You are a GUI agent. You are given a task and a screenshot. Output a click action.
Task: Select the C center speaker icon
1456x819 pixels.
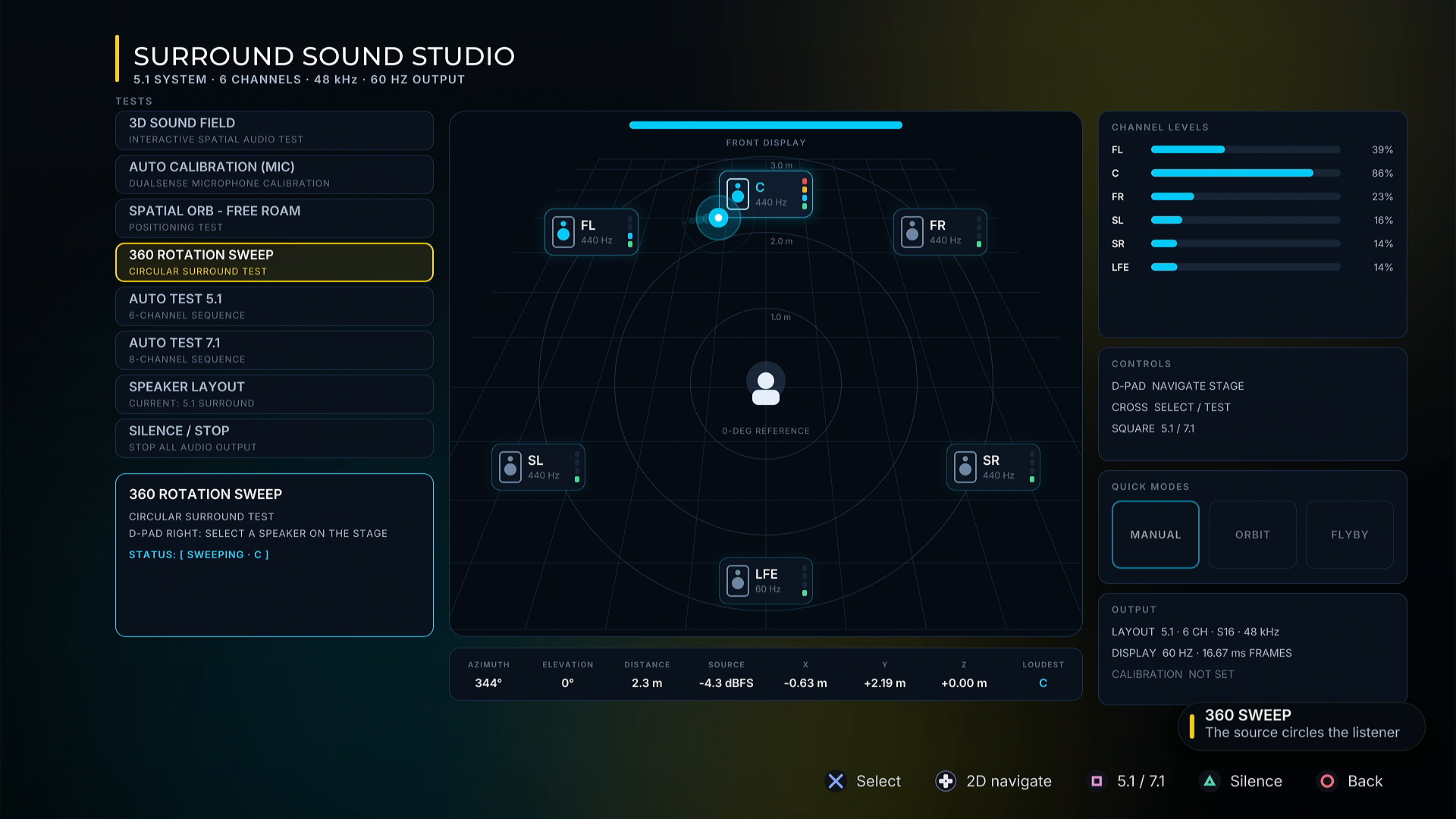coord(737,194)
